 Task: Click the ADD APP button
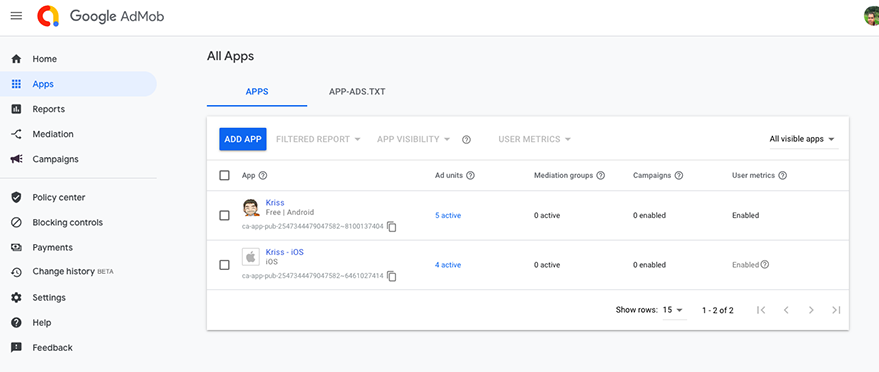[x=243, y=139]
